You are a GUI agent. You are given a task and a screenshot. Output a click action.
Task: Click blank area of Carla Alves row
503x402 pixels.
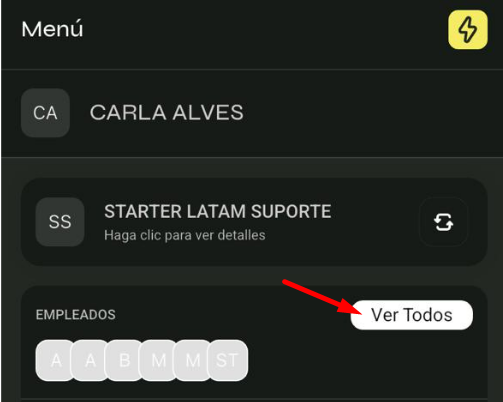click(x=367, y=113)
